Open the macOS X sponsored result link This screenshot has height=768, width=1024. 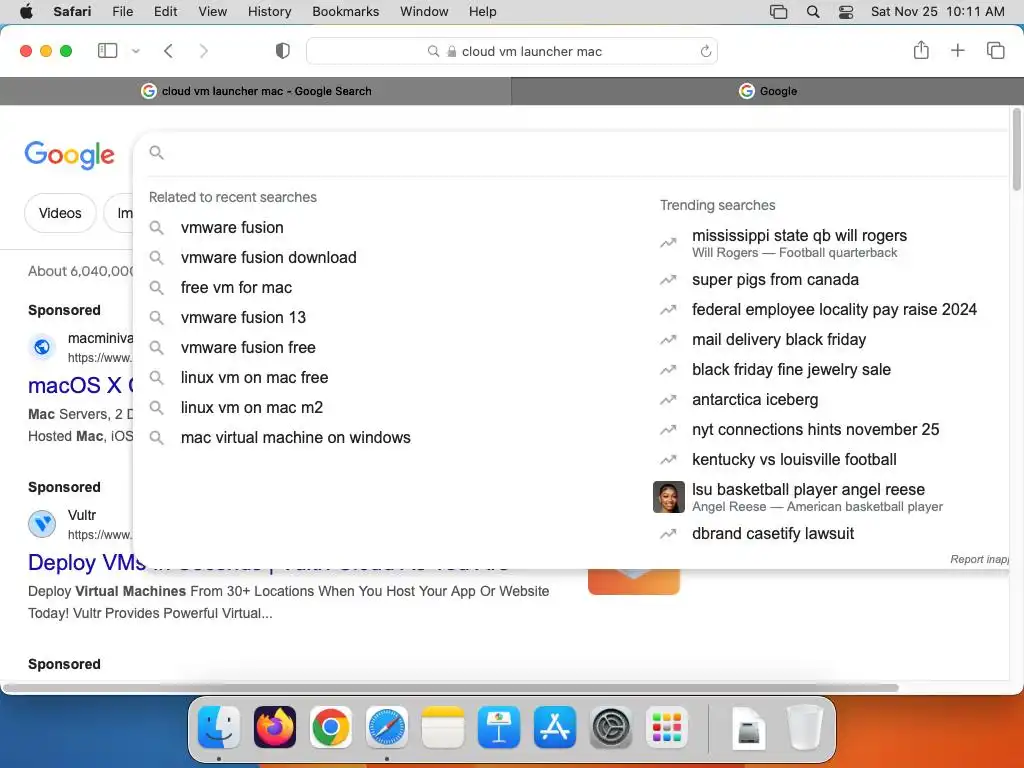tap(80, 385)
